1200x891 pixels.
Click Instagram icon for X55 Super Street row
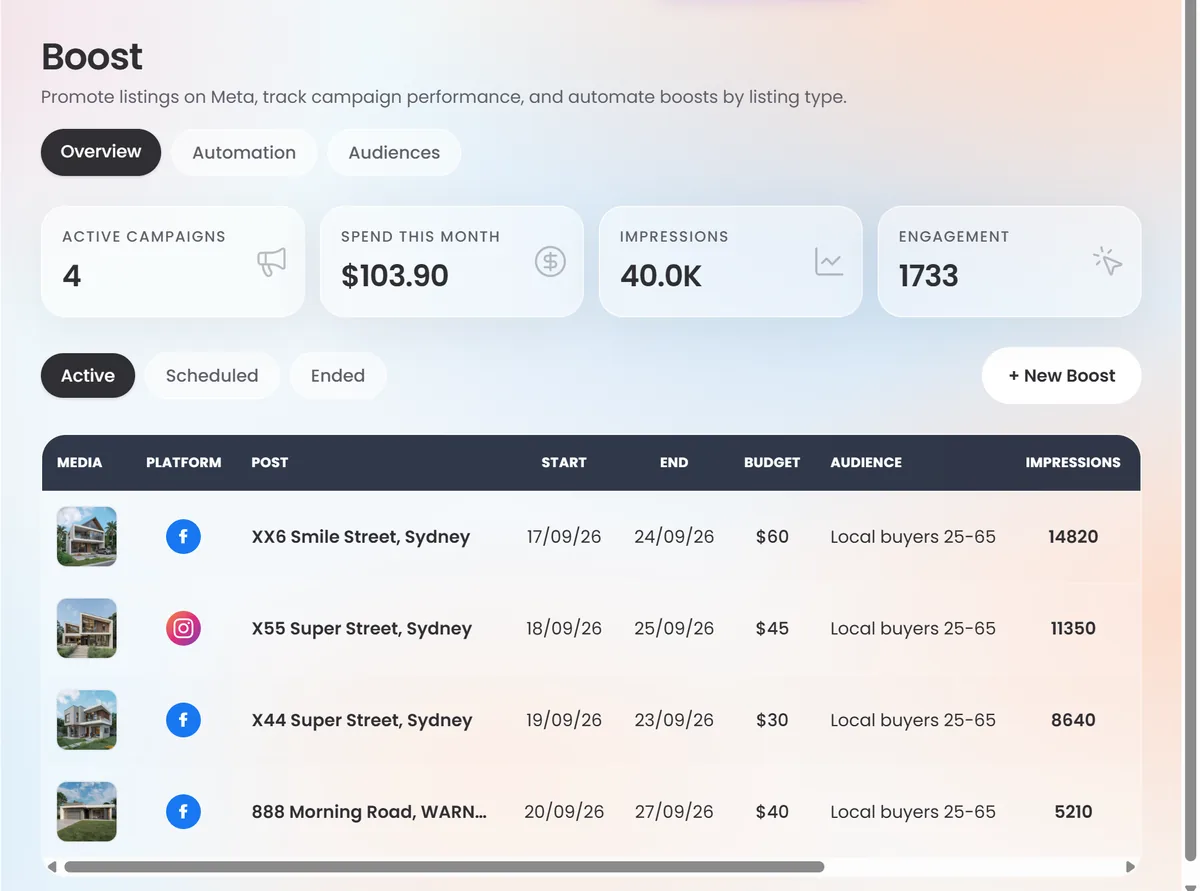click(183, 629)
